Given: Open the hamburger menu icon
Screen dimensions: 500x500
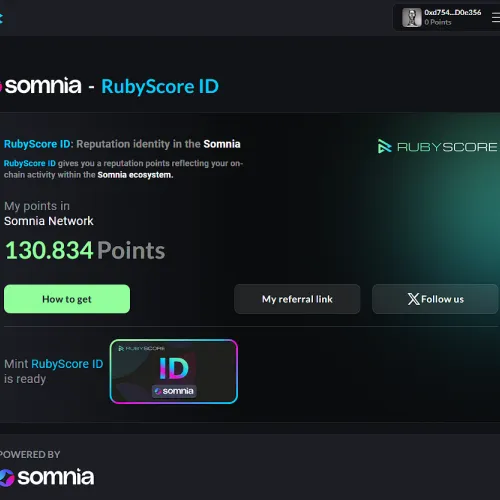Looking at the screenshot, I should pos(496,17).
